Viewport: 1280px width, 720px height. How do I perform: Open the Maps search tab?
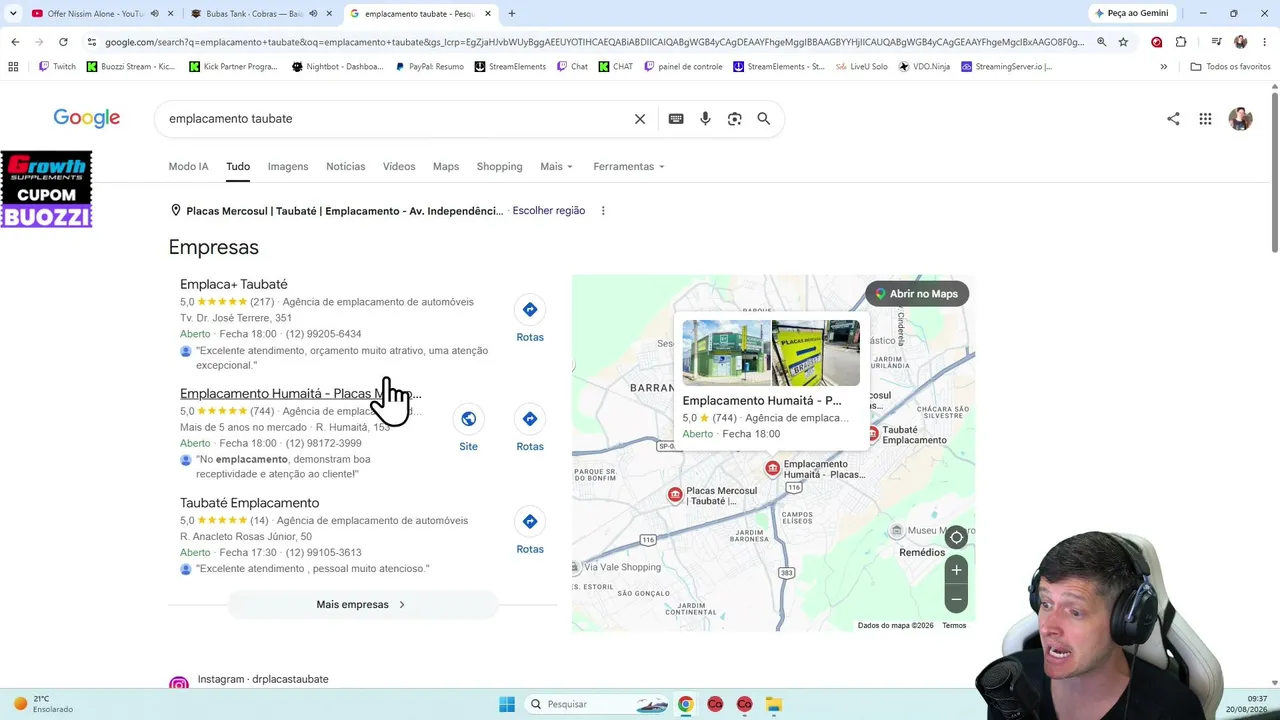tap(446, 167)
